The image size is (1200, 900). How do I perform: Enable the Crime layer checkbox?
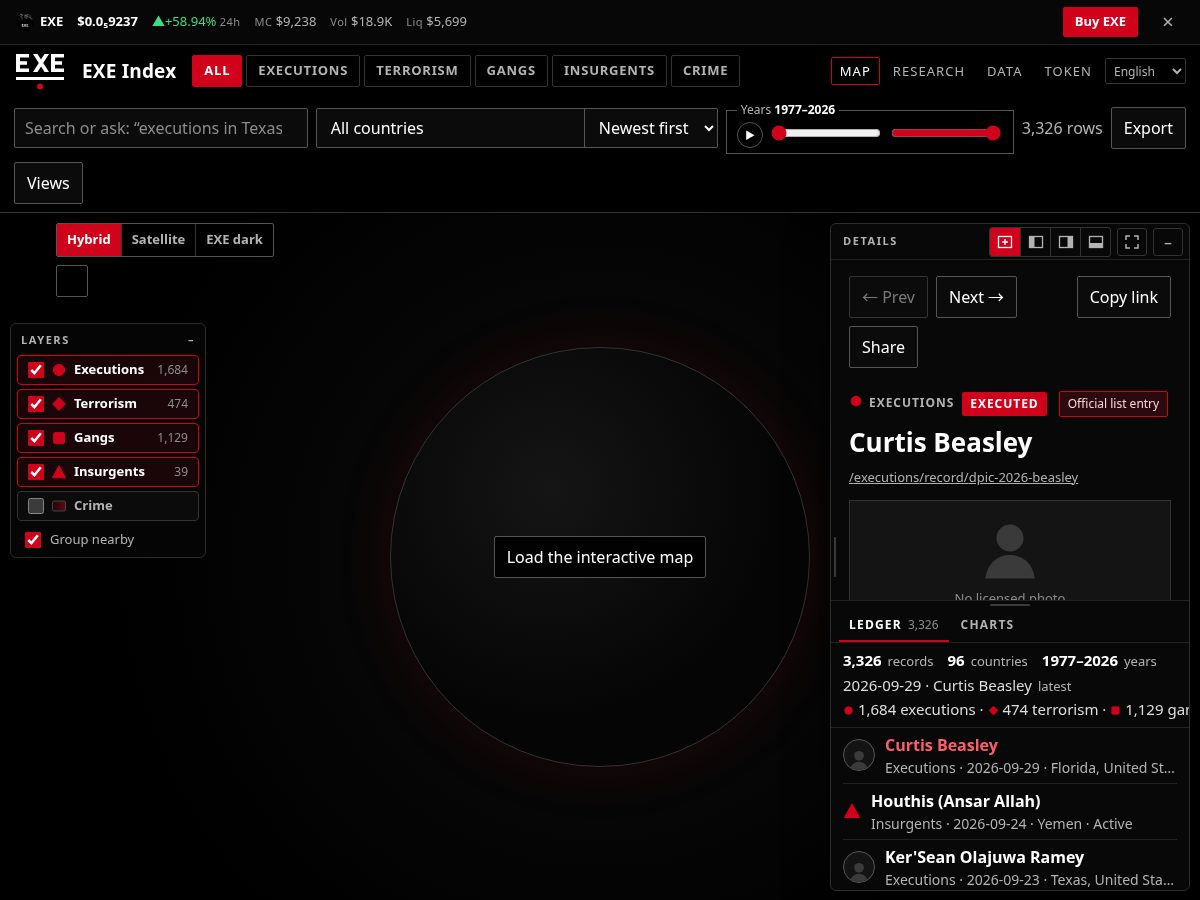tap(36, 506)
